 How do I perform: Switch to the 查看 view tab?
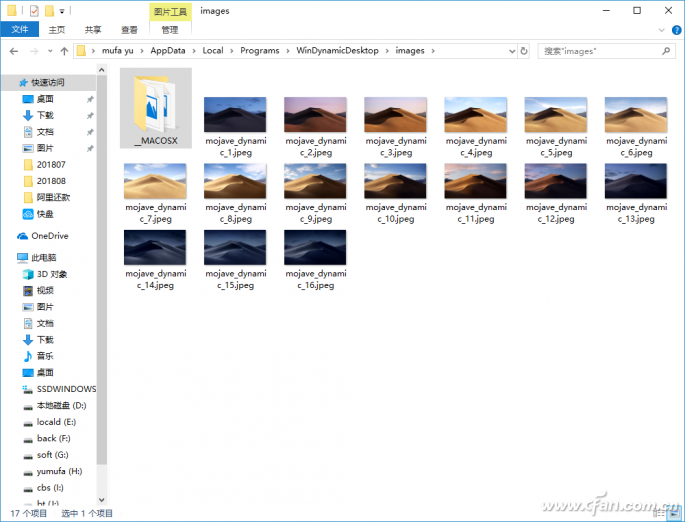[x=129, y=30]
